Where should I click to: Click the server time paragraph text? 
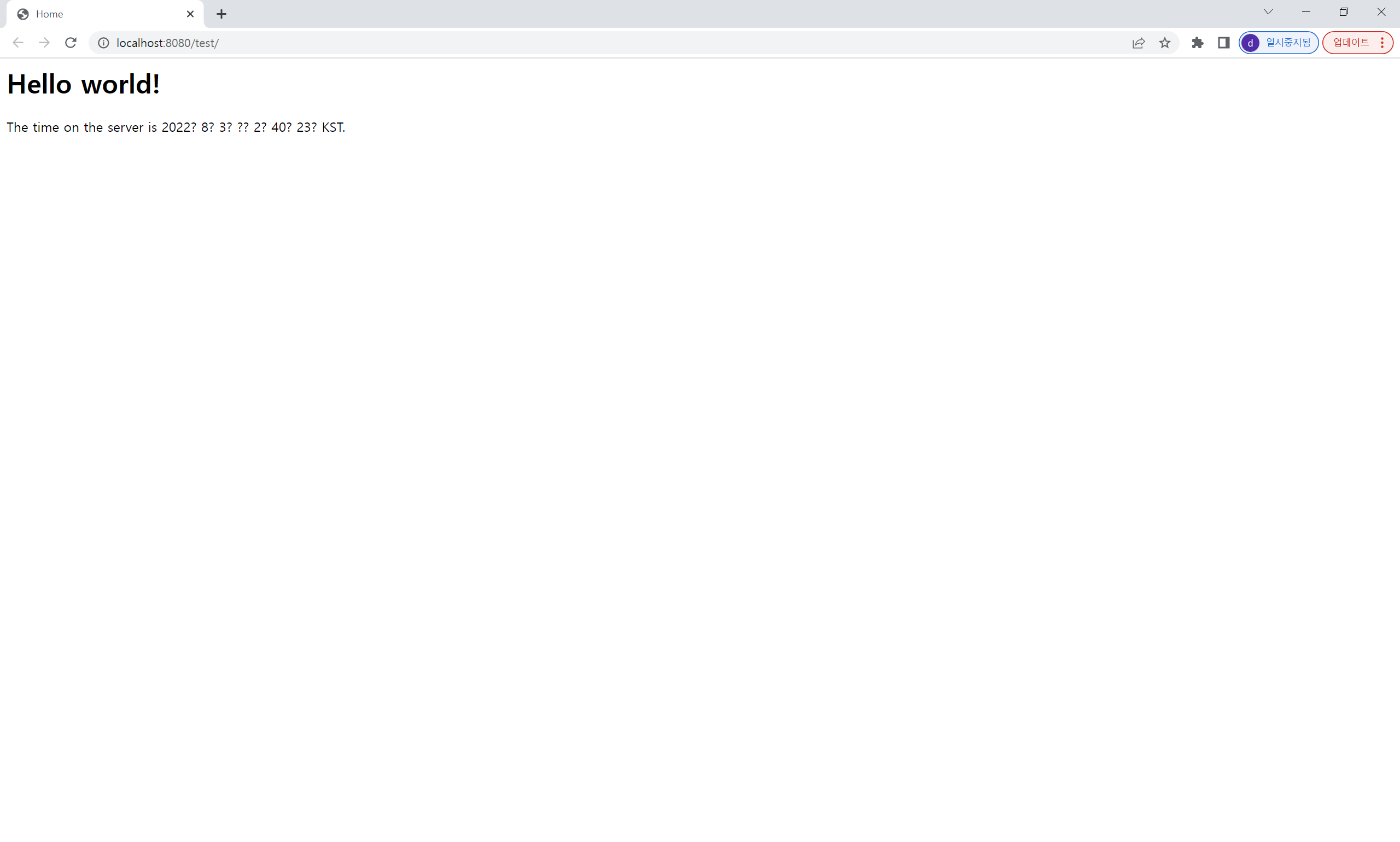pos(176,127)
